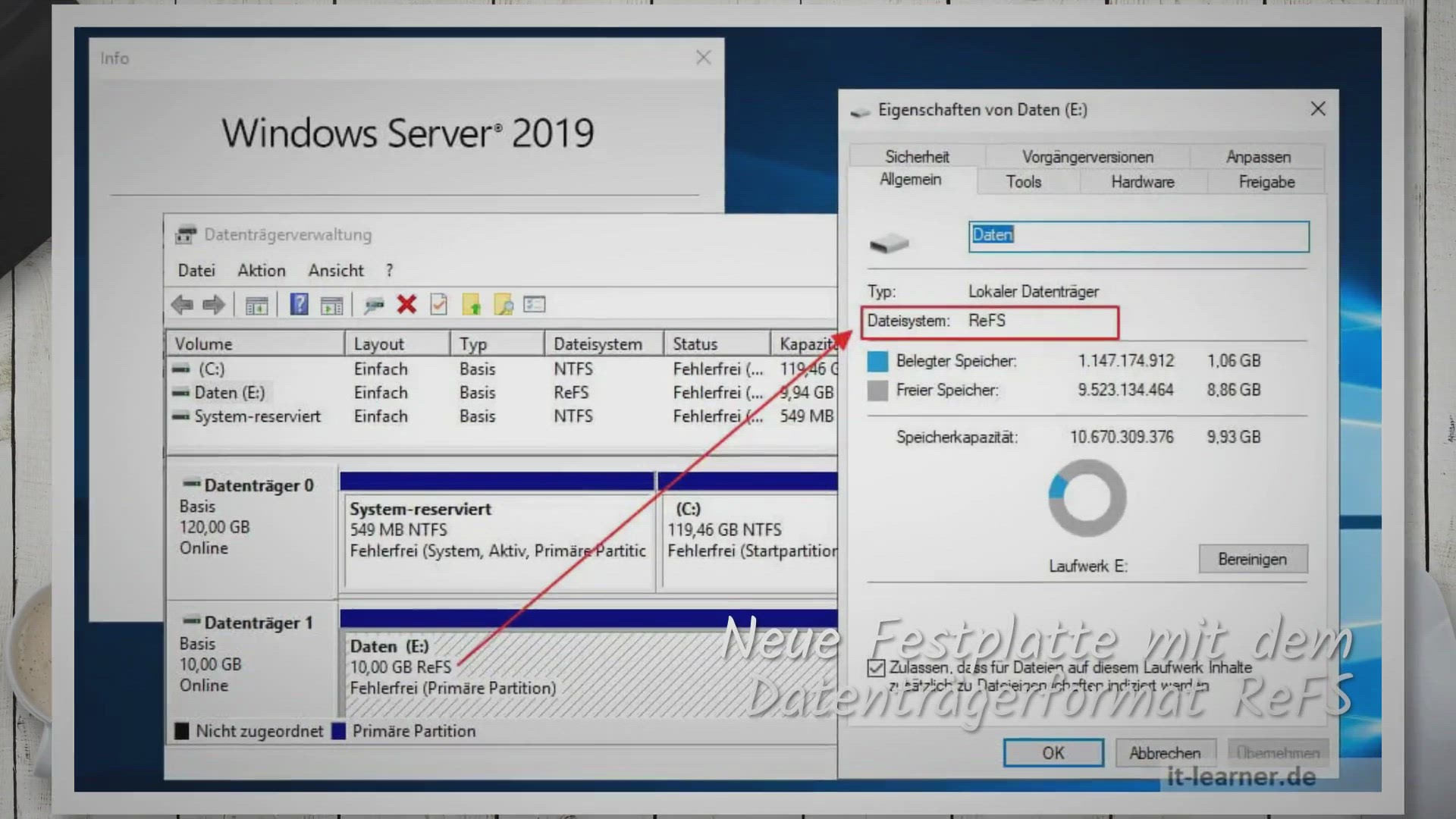Viewport: 1456px width, 819px height.
Task: Click the back arrow in the Datenträgerverwaltung toolbar
Action: point(182,305)
